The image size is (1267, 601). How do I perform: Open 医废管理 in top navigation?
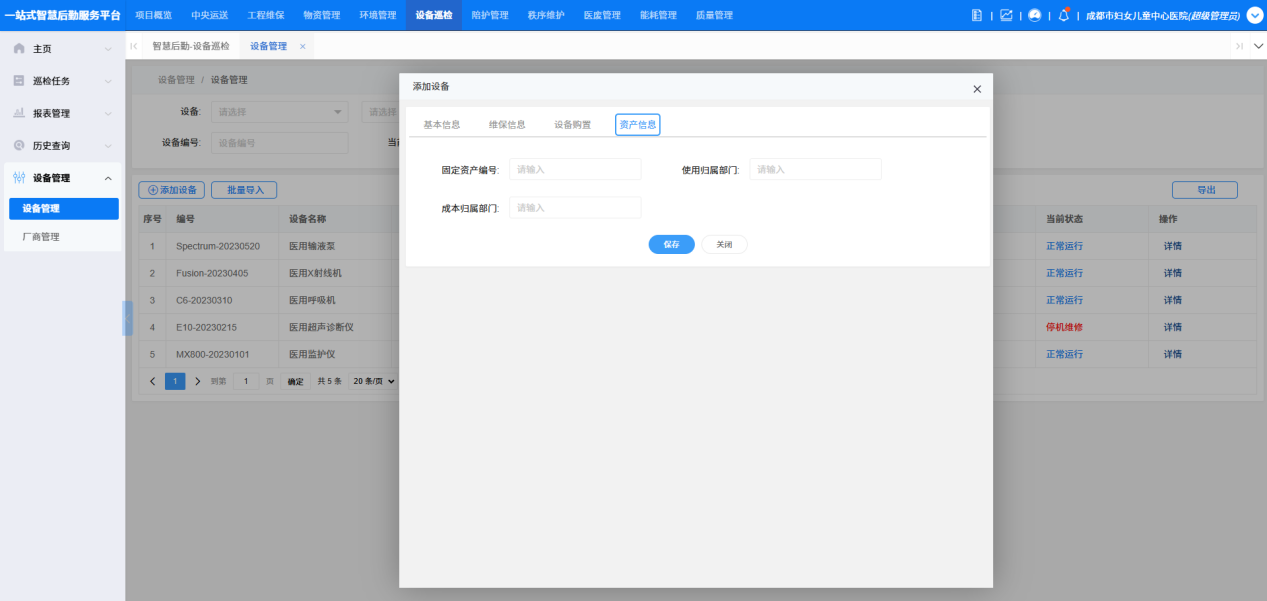tap(602, 15)
